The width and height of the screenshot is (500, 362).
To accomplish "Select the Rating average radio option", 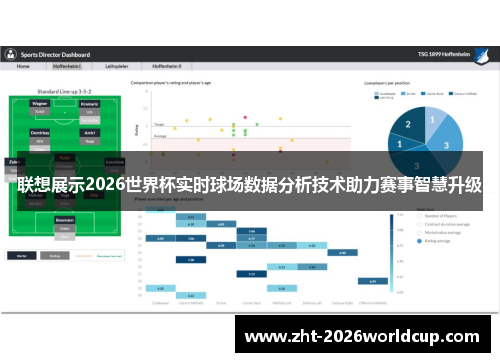I will coord(419,241).
